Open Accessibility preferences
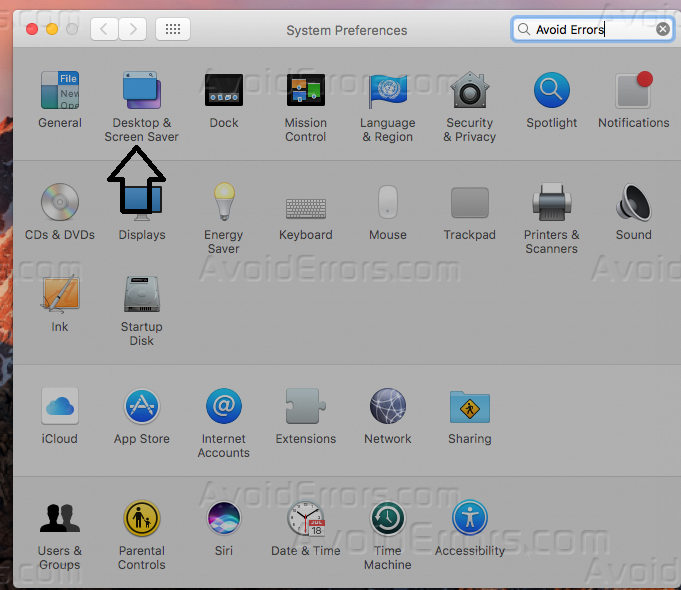The height and width of the screenshot is (590, 681). [469, 520]
